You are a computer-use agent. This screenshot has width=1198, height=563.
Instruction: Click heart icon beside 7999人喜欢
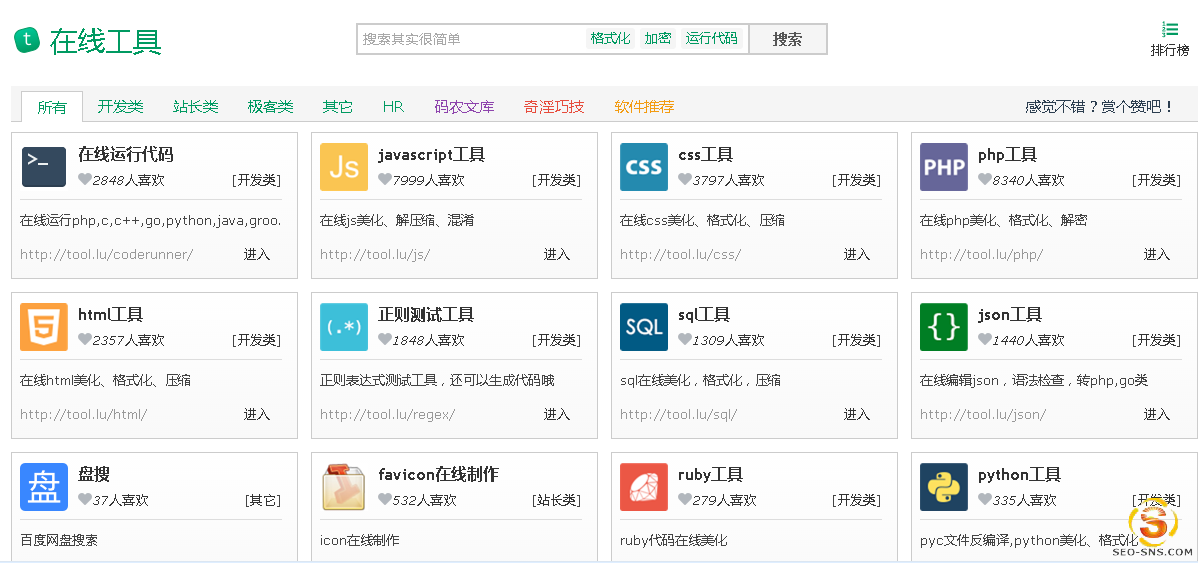pyautogui.click(x=385, y=180)
